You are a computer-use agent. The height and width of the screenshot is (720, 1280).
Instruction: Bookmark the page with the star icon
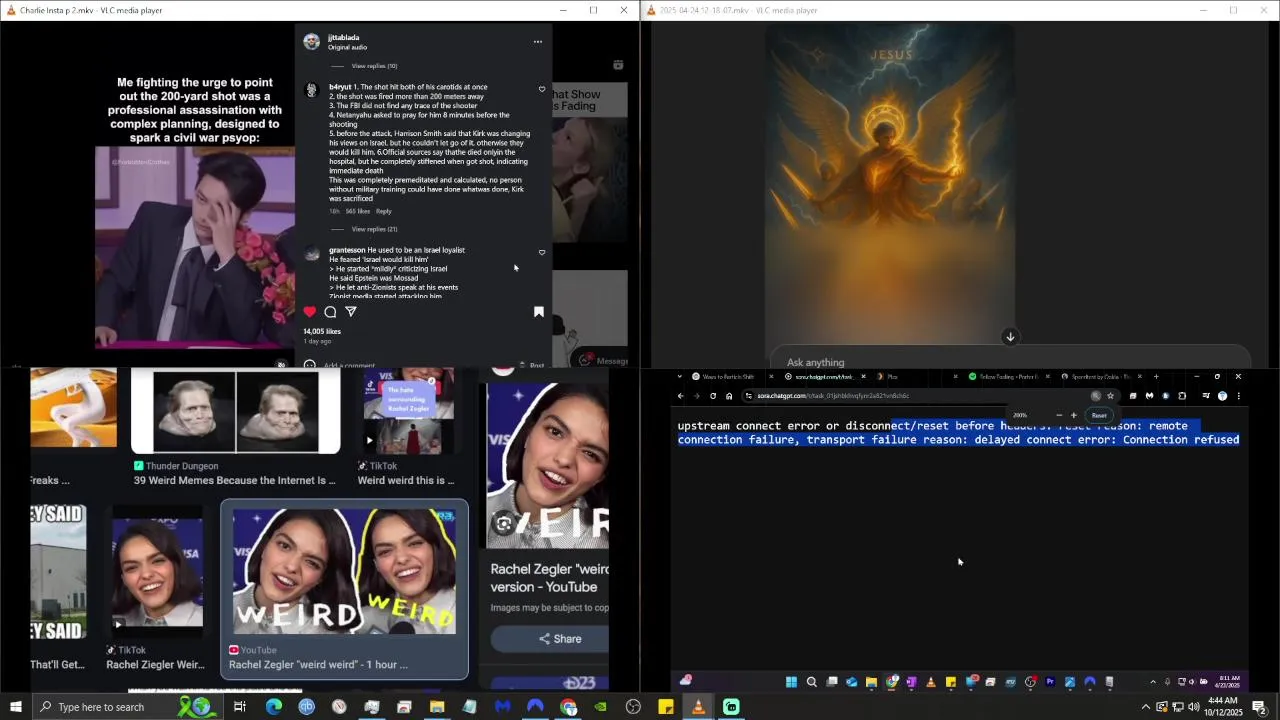pos(1110,396)
